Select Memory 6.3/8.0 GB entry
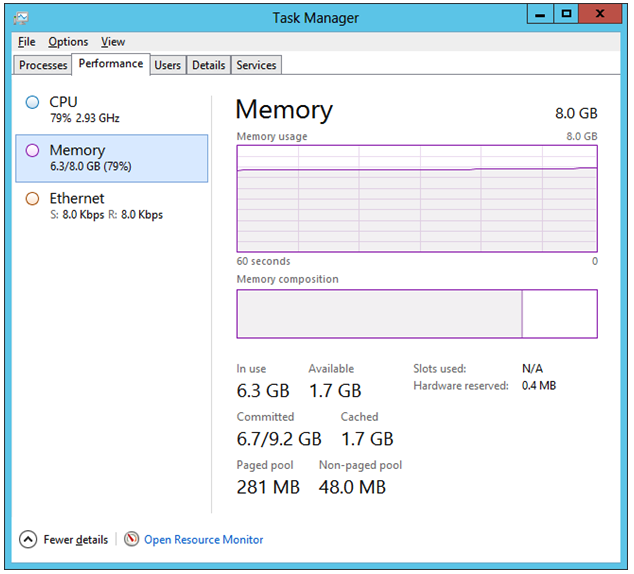Image resolution: width=634 pixels, height=574 pixels. pos(112,158)
